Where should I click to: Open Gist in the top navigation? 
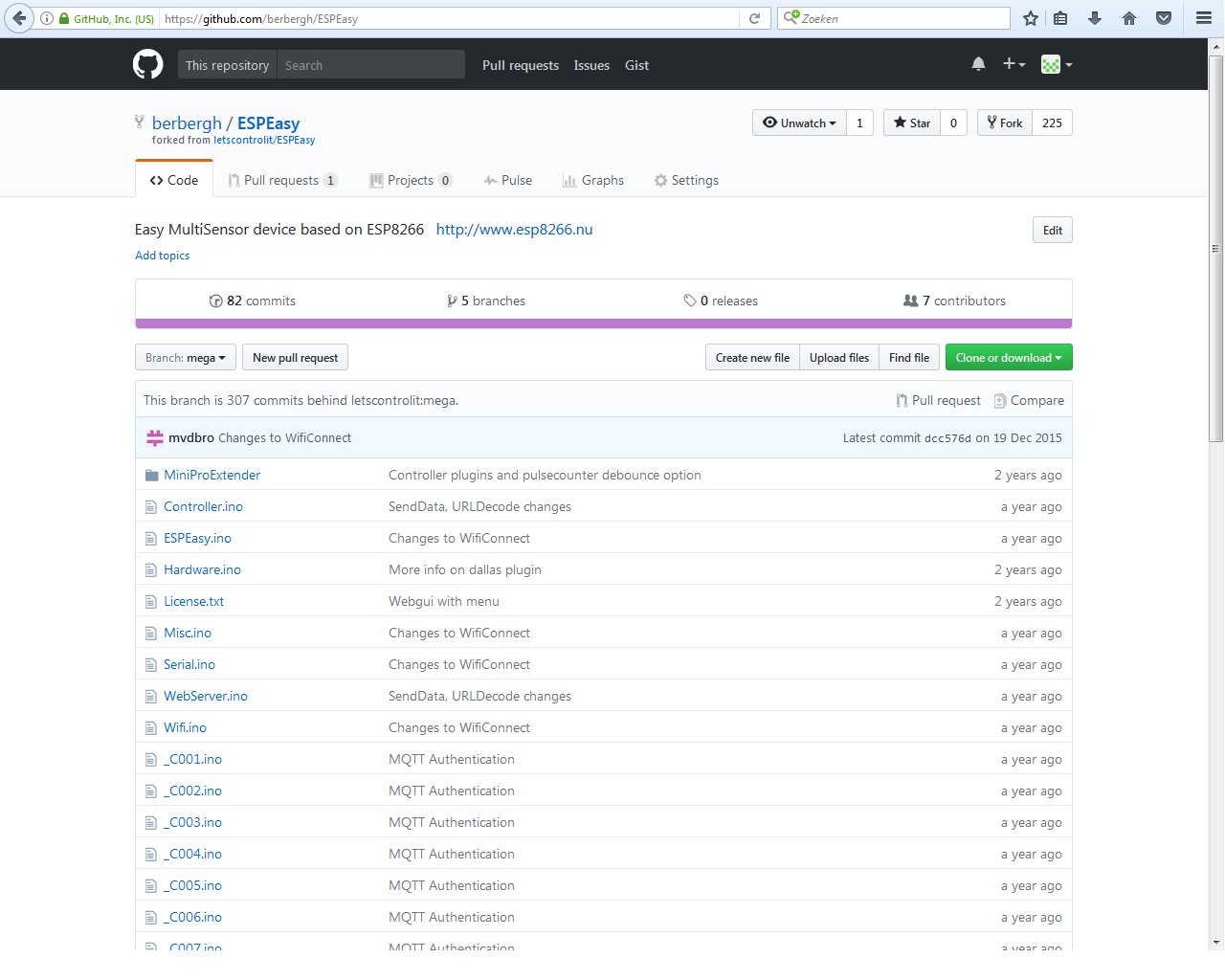(636, 65)
